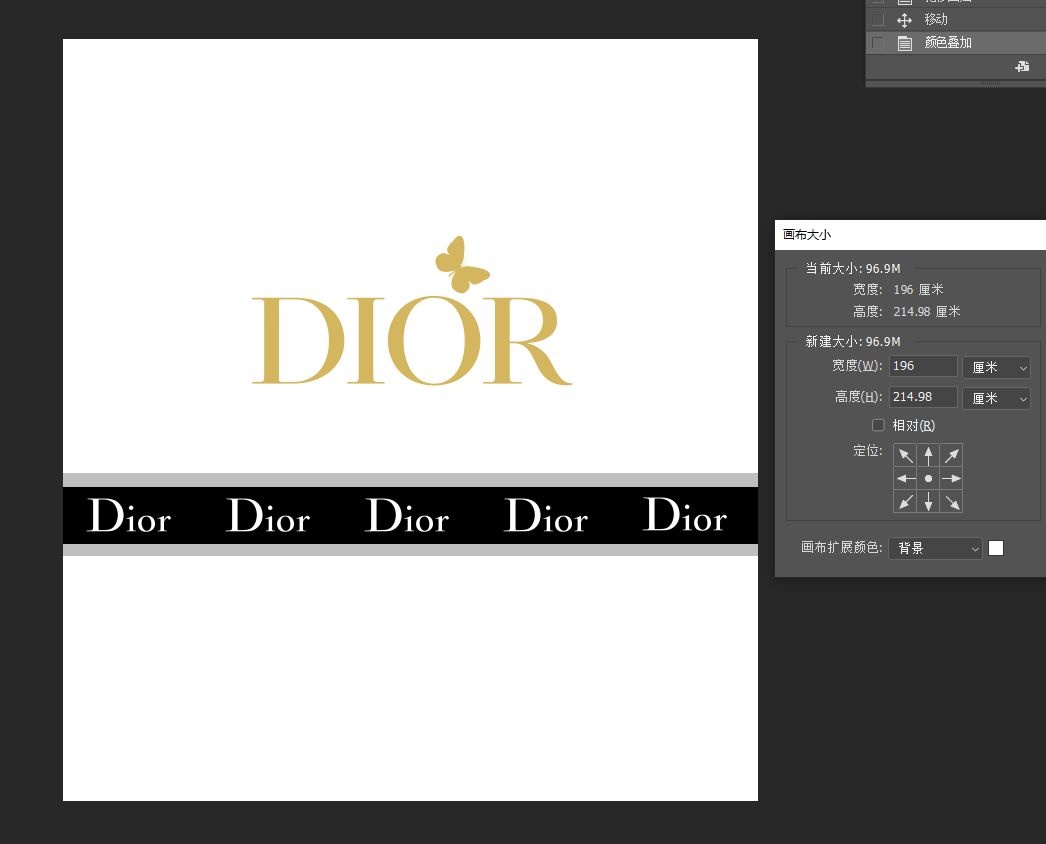The height and width of the screenshot is (844, 1046).
Task: Click the last white Dior on black band
Action: tap(685, 515)
